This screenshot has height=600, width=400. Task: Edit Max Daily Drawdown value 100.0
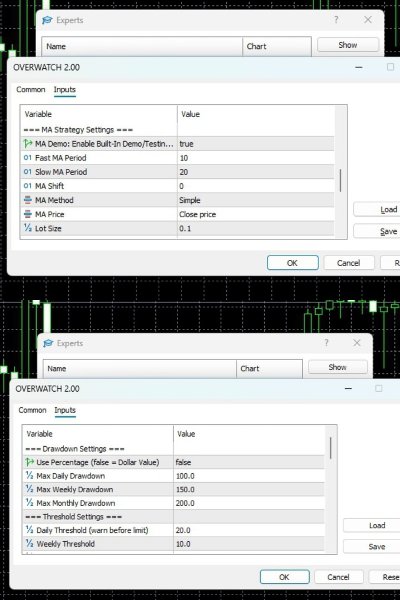pyautogui.click(x=249, y=476)
